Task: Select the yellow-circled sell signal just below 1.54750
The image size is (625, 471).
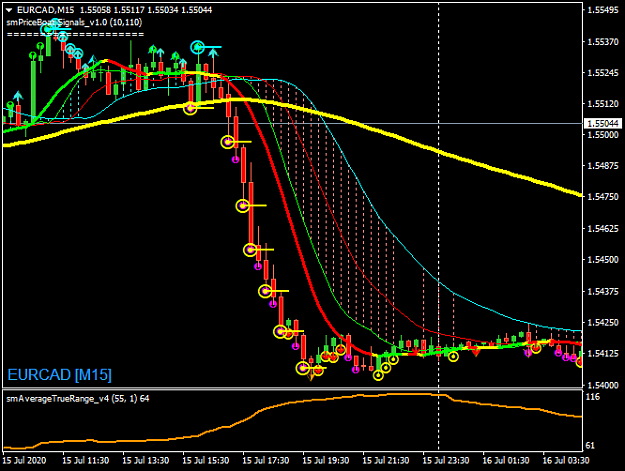Action: click(x=243, y=206)
